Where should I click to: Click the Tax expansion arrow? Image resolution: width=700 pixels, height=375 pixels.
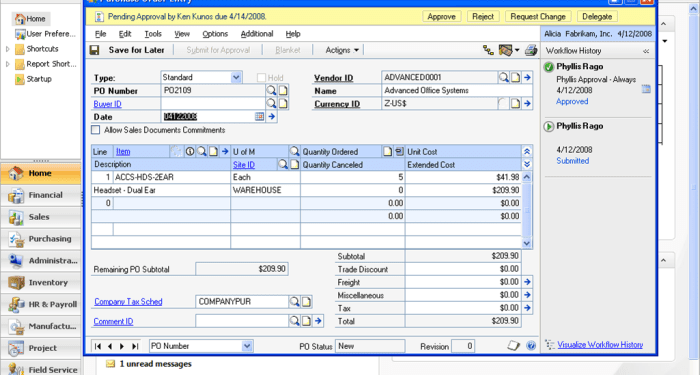coord(527,308)
